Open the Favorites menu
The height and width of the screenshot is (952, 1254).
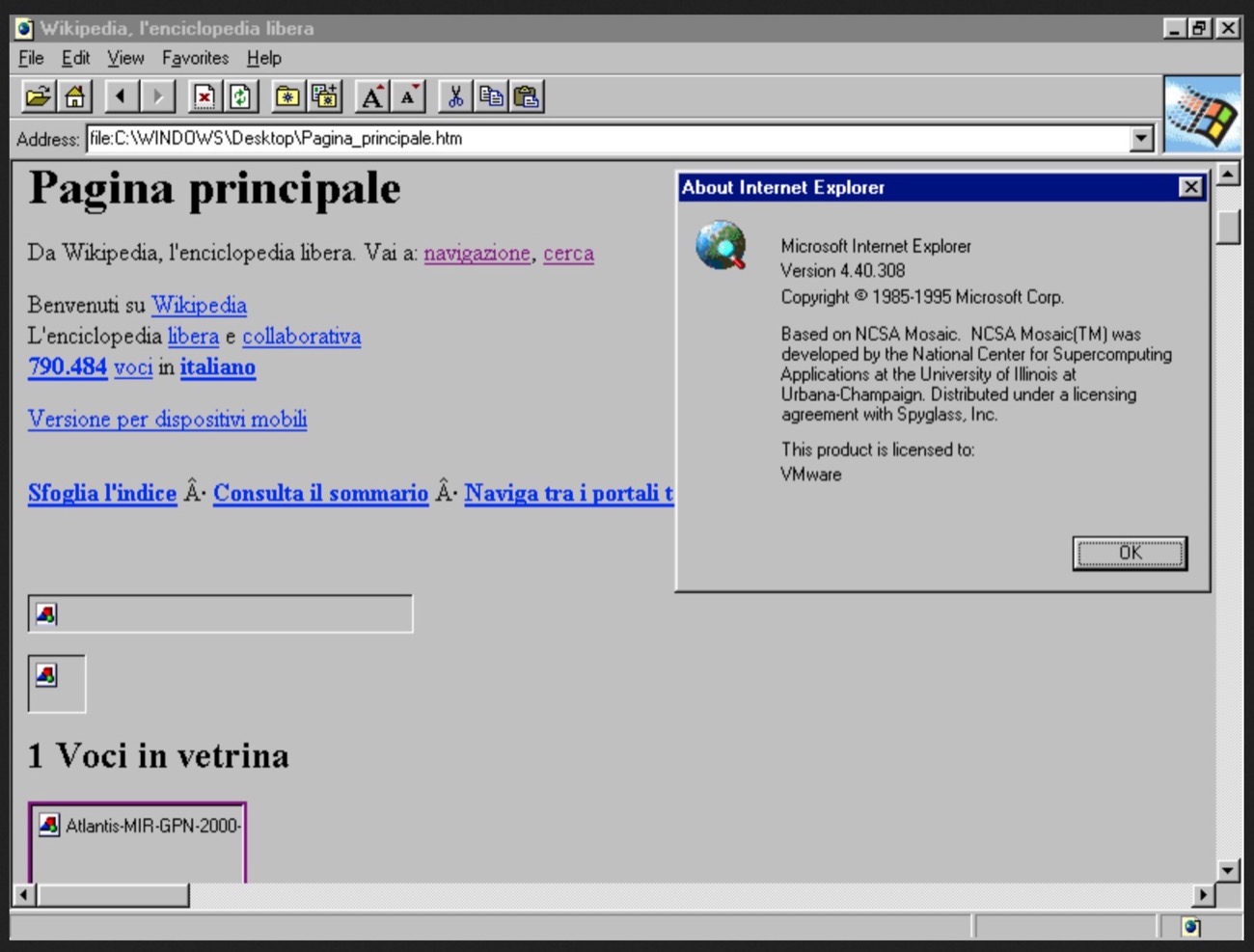tap(195, 58)
